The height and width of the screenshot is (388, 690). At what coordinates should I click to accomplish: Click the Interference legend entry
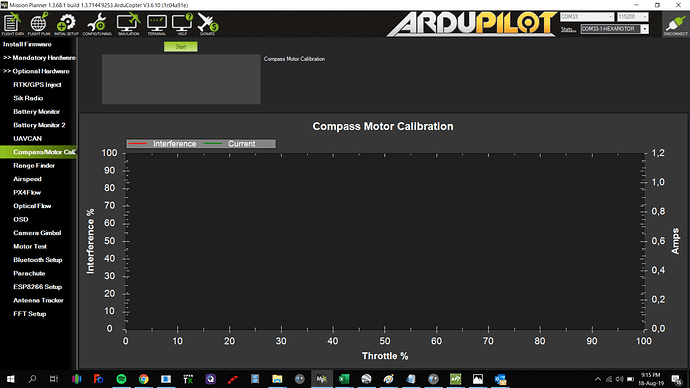pos(162,144)
